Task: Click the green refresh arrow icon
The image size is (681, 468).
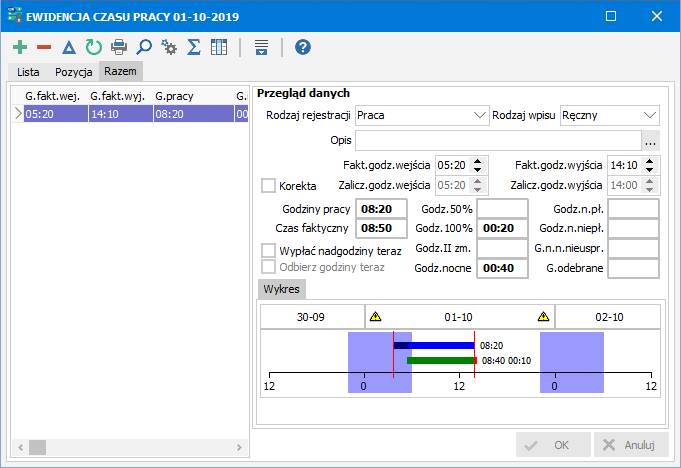Action: [x=93, y=47]
